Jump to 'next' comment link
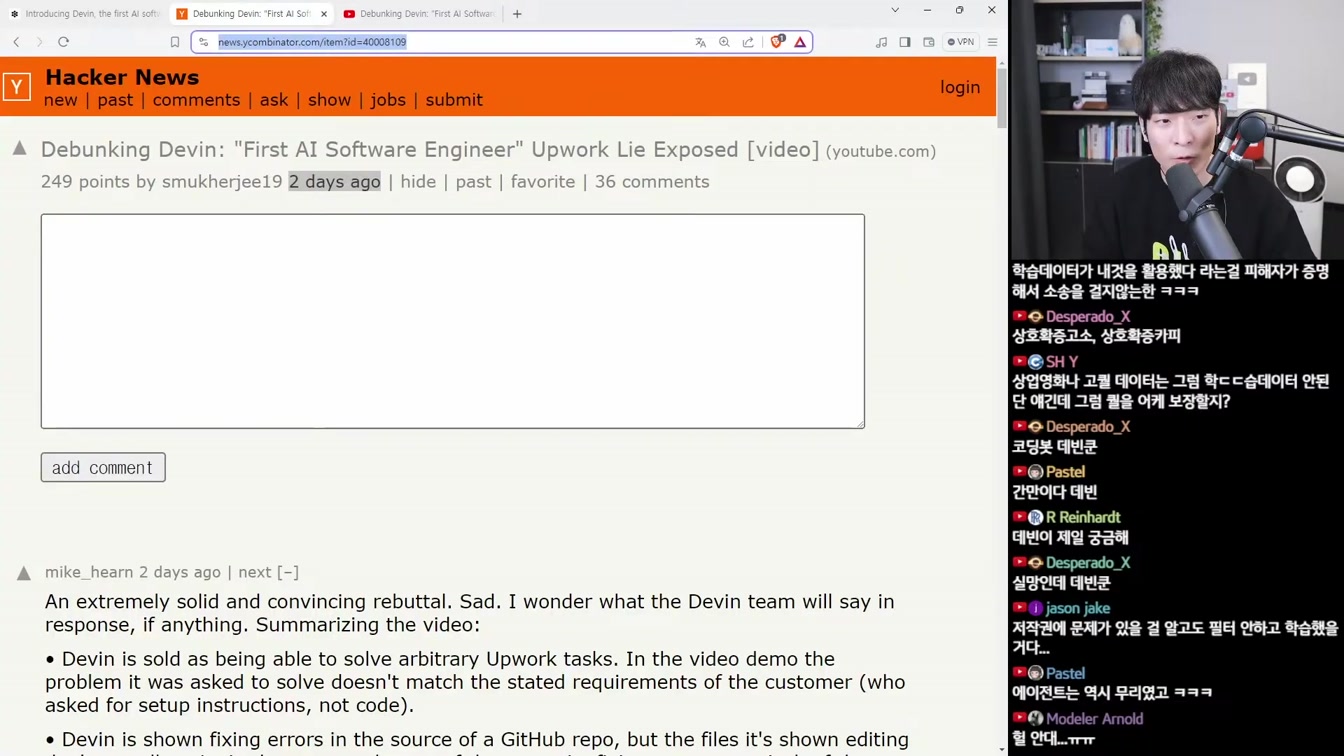Viewport: 1344px width, 756px height. [x=255, y=572]
